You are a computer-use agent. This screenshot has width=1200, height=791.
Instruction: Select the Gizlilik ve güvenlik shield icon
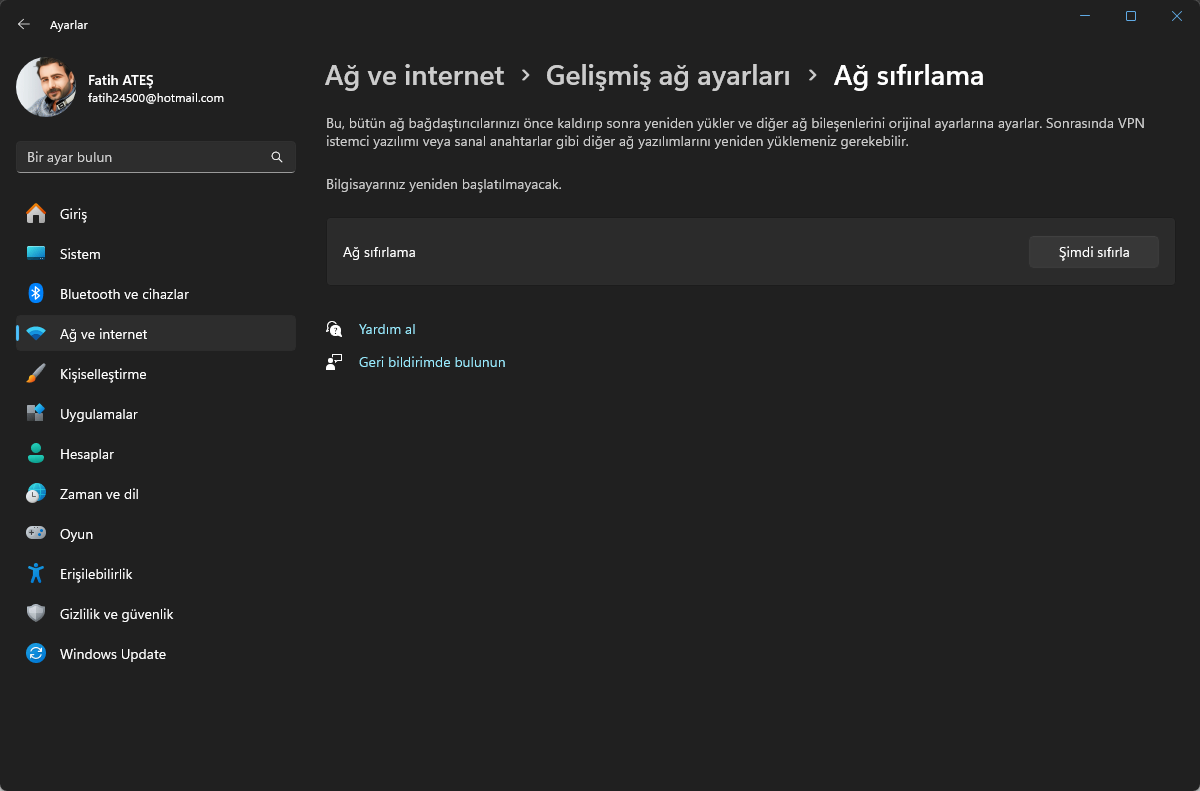tap(36, 614)
